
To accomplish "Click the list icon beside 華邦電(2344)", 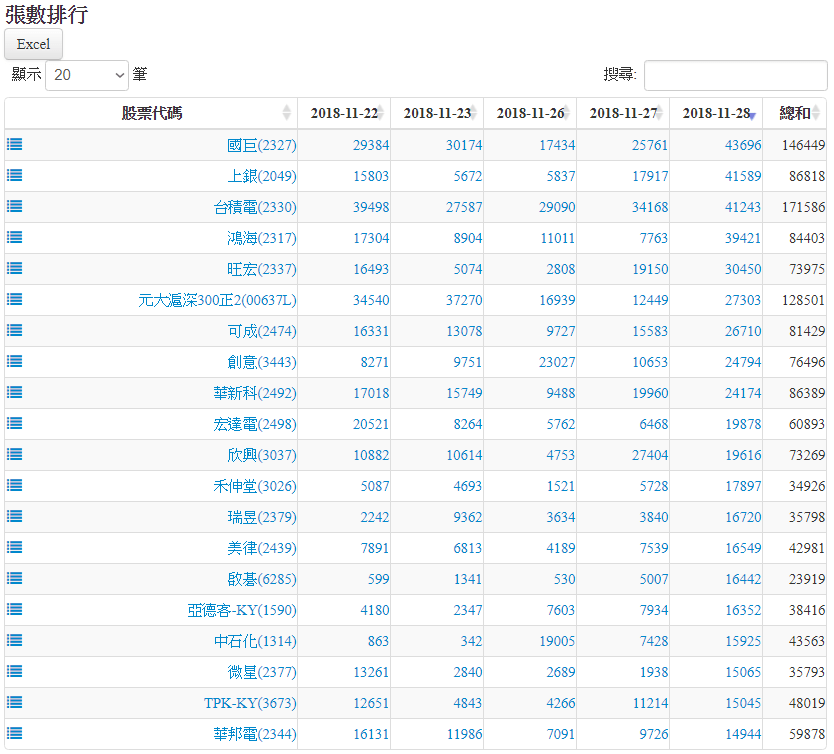I will pyautogui.click(x=15, y=733).
